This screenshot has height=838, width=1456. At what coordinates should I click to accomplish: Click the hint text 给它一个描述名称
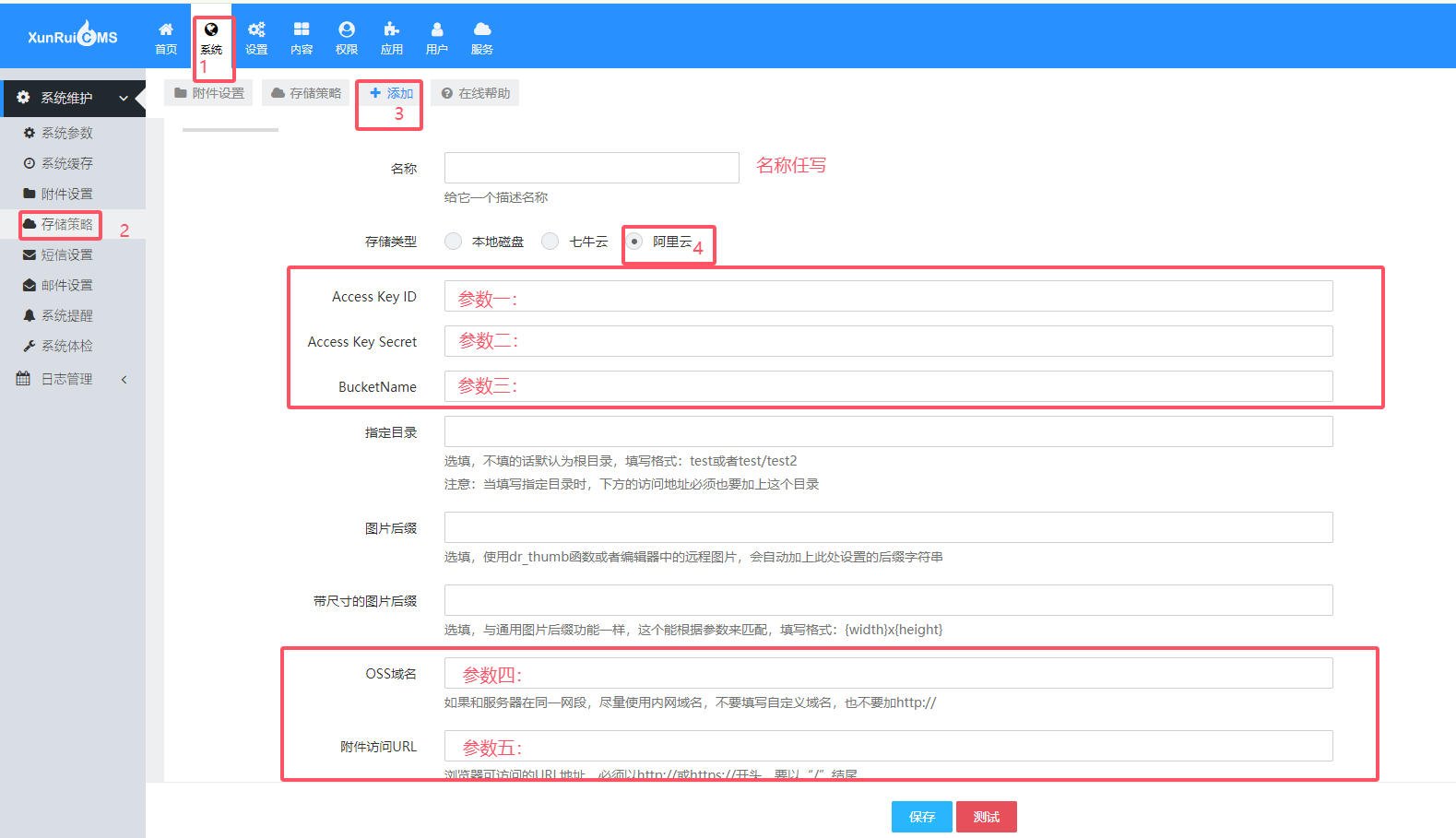coord(496,197)
